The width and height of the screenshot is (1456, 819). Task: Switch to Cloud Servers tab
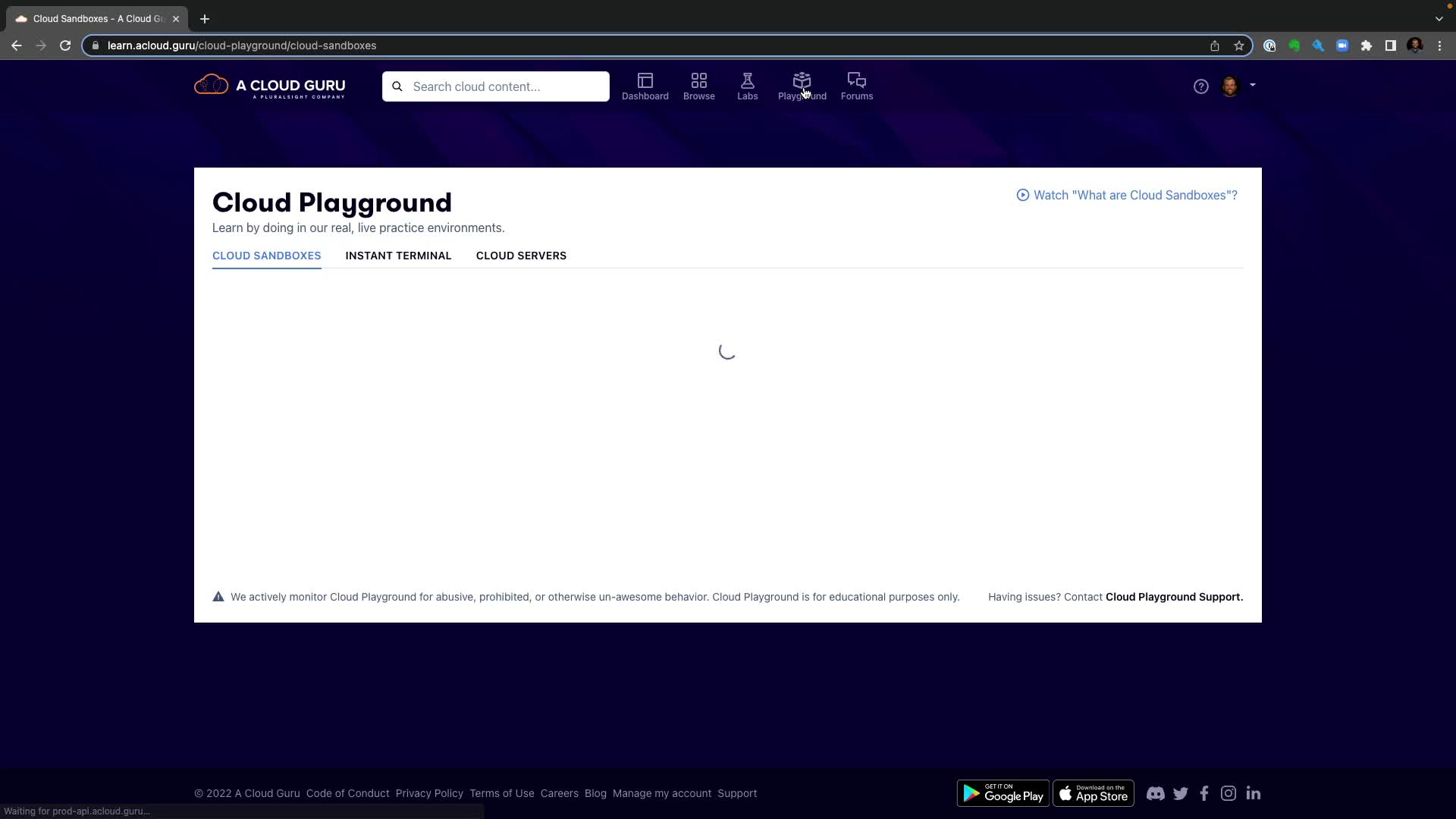[521, 256]
